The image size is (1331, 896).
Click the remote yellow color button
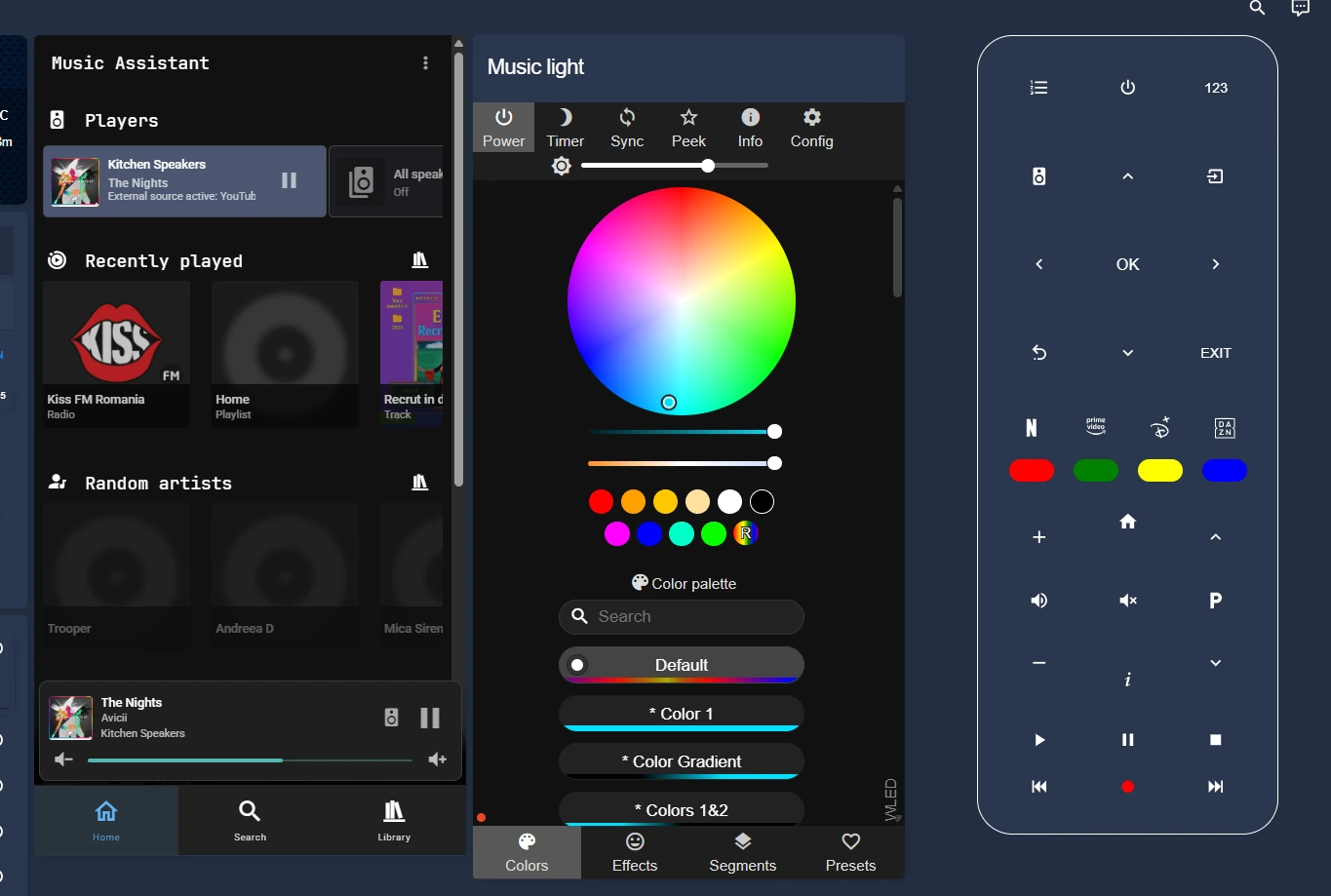point(1160,471)
